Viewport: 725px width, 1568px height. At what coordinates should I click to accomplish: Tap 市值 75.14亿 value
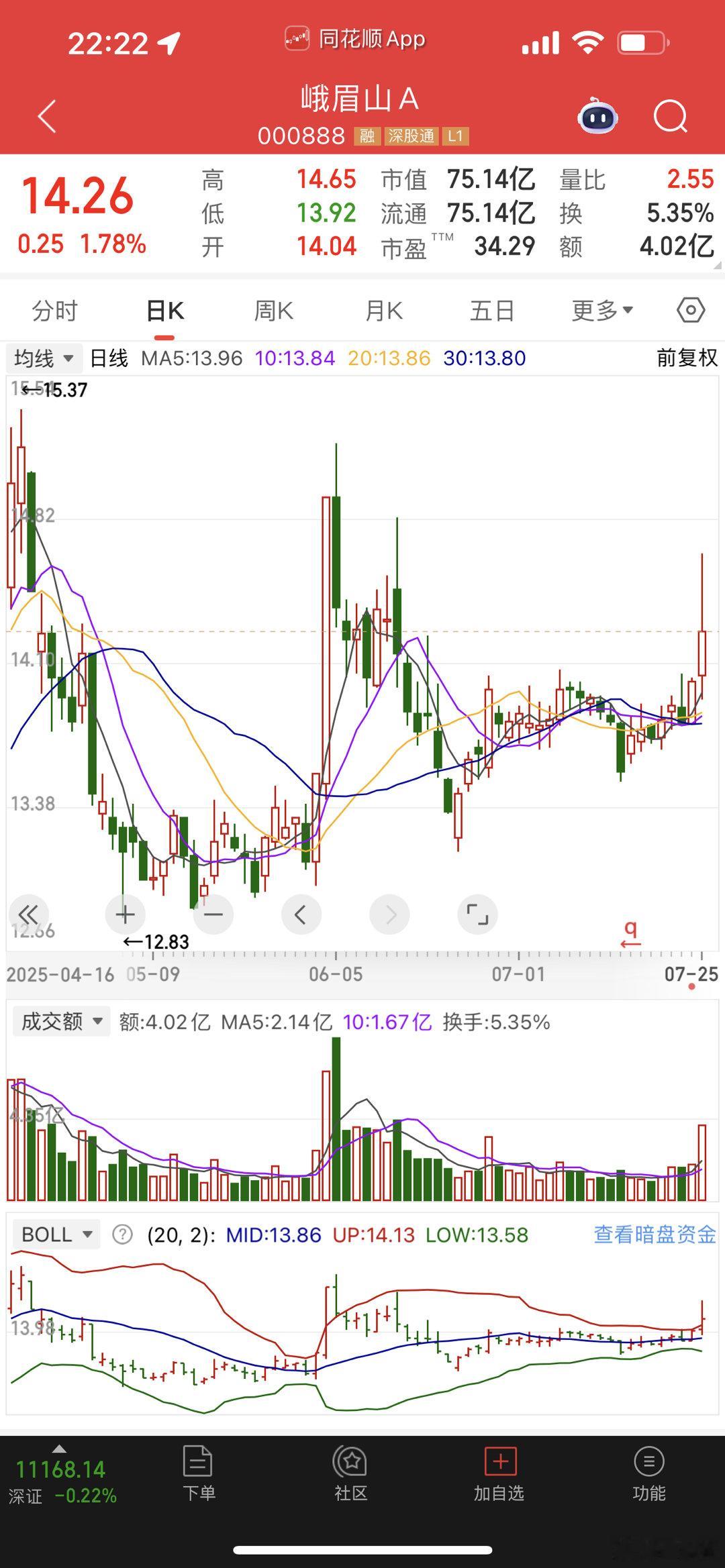491,179
